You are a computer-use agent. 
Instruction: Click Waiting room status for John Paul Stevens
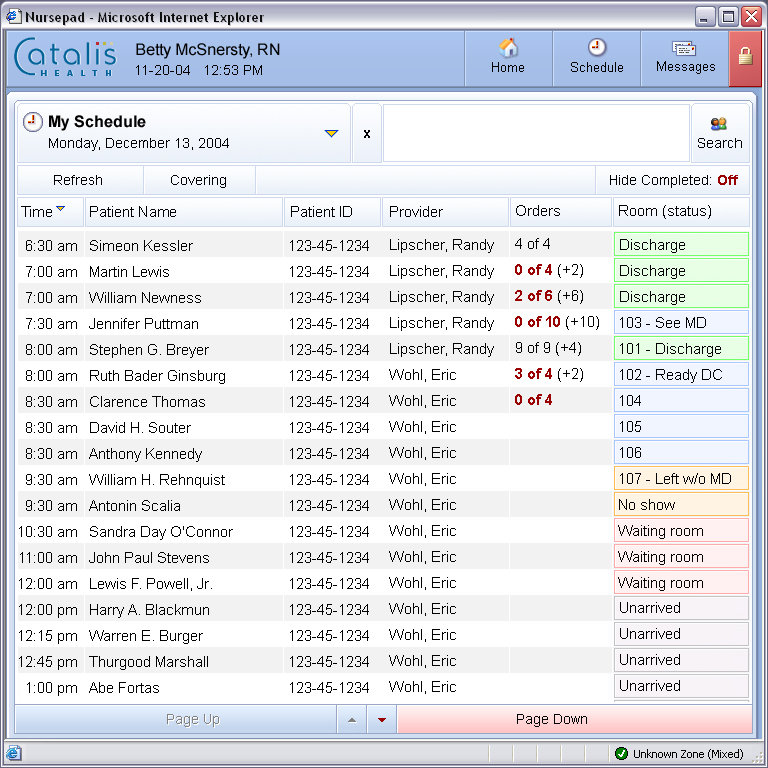pyautogui.click(x=681, y=556)
